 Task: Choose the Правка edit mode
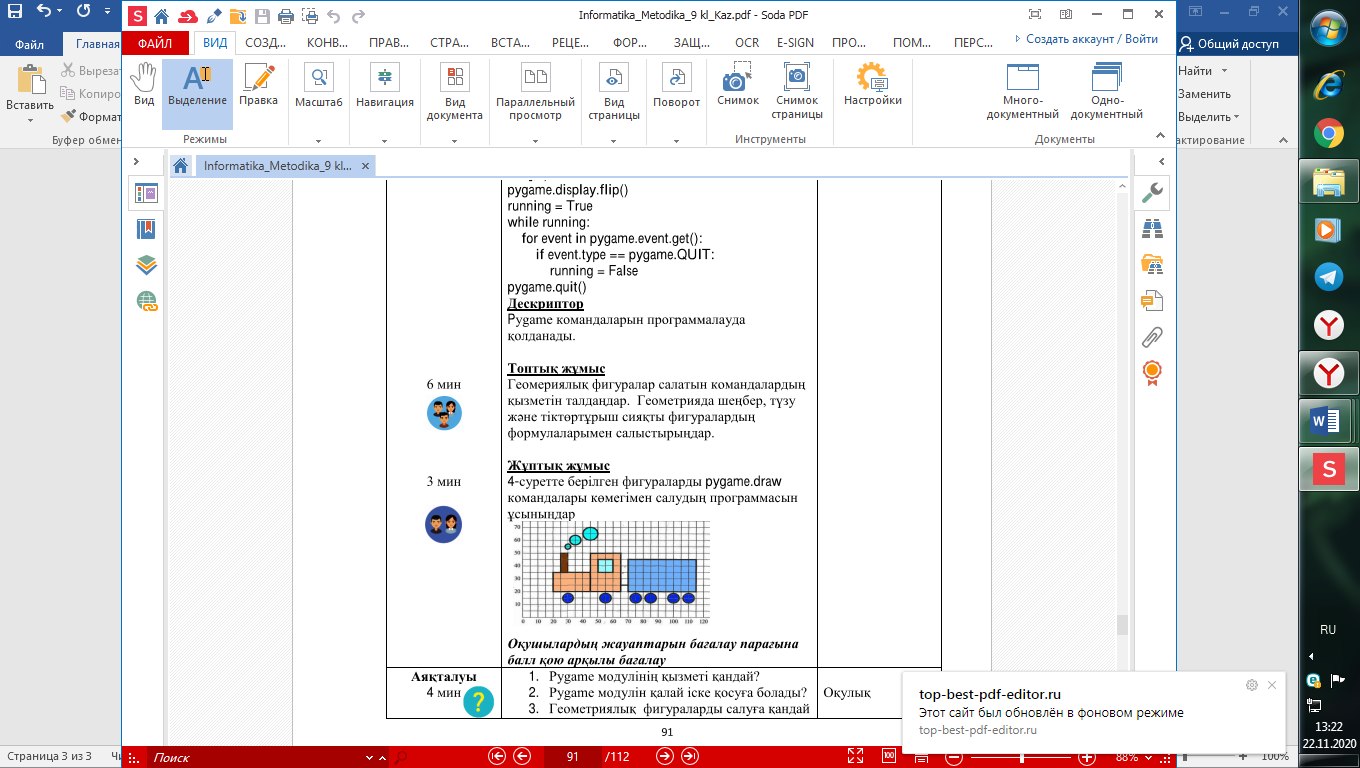coord(259,86)
